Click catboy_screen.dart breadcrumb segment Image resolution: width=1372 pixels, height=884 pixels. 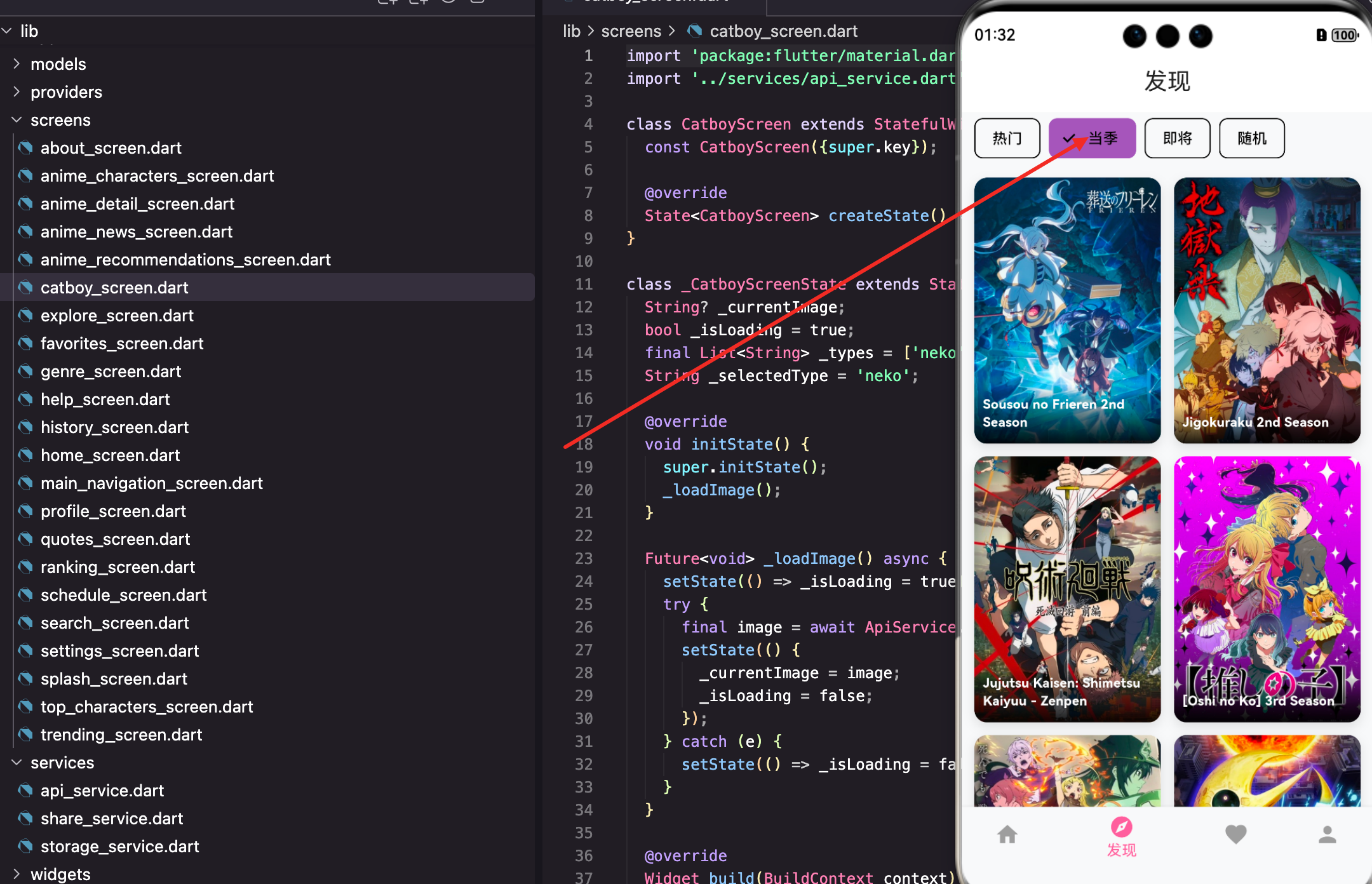point(784,31)
